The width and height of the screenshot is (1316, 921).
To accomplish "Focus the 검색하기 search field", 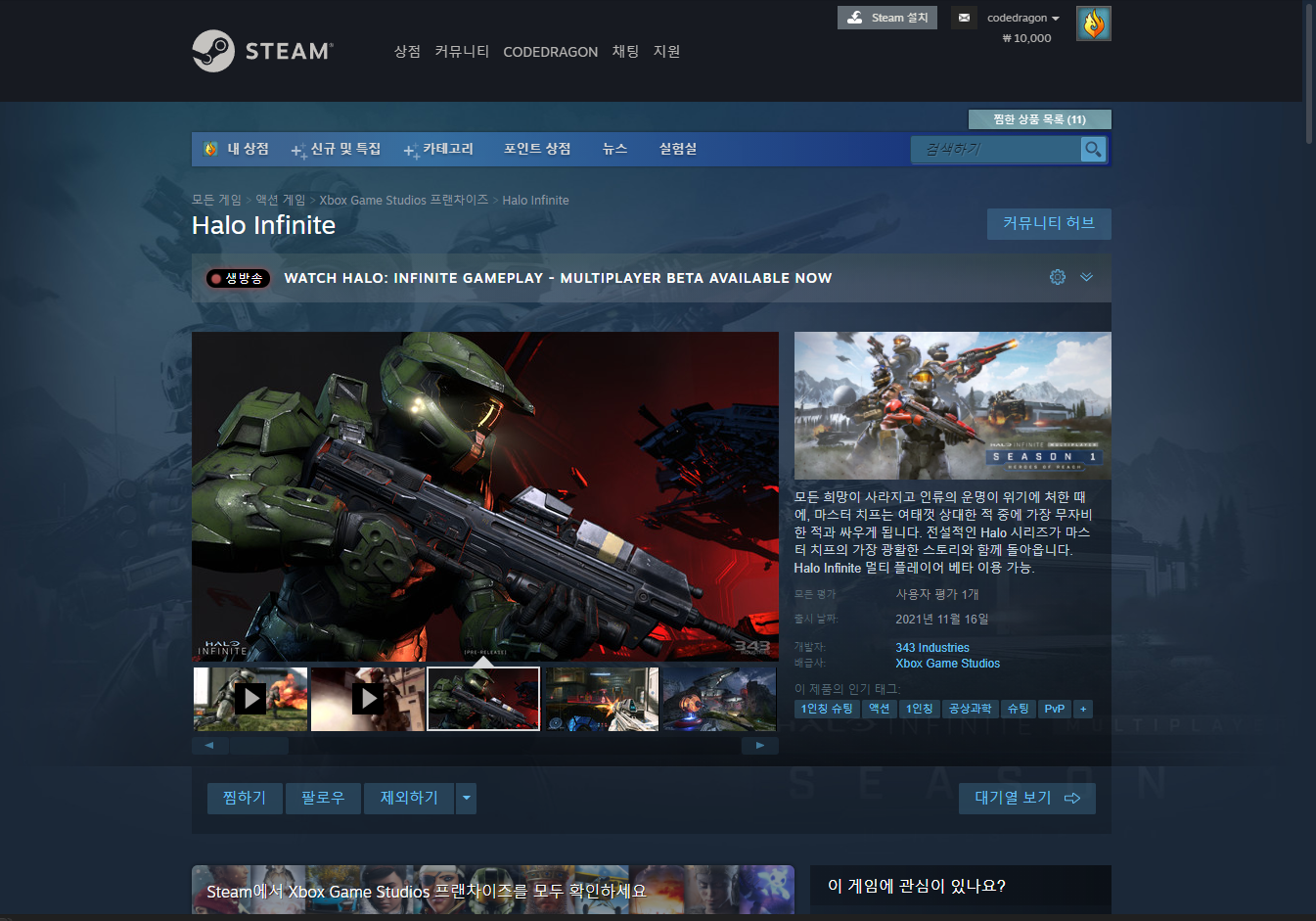I will pos(995,149).
